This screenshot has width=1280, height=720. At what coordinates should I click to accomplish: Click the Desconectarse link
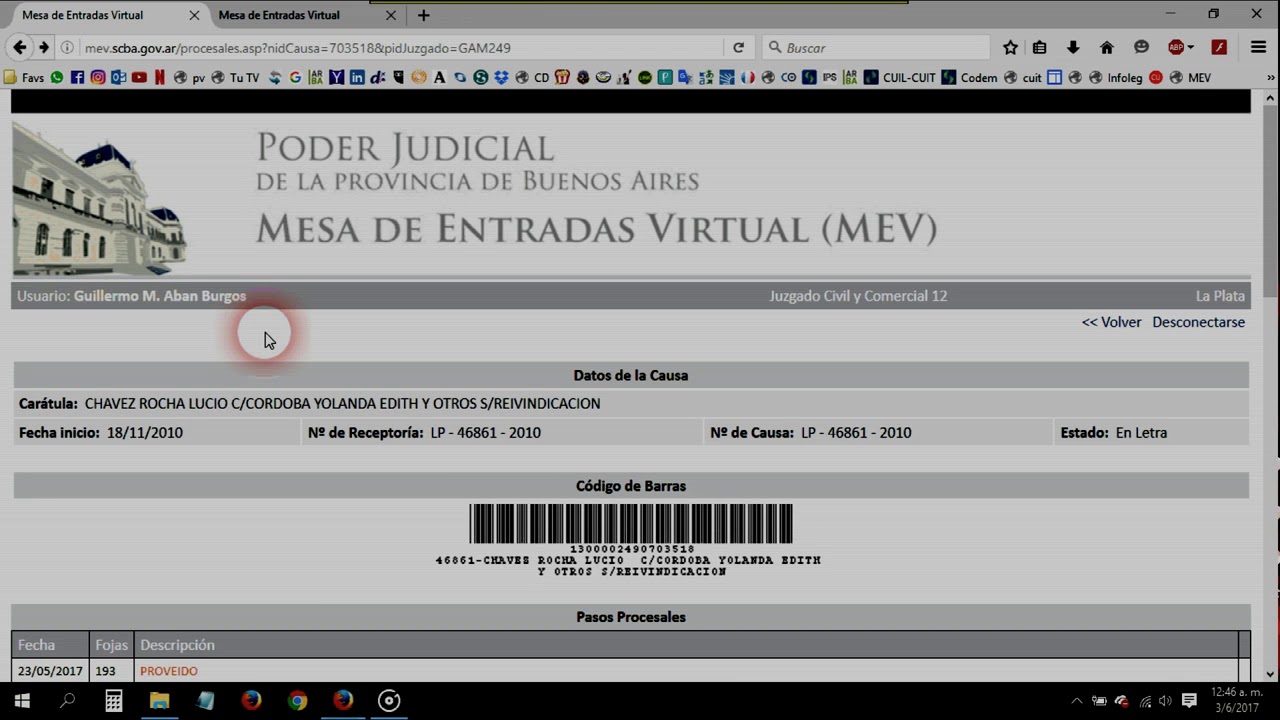1198,322
